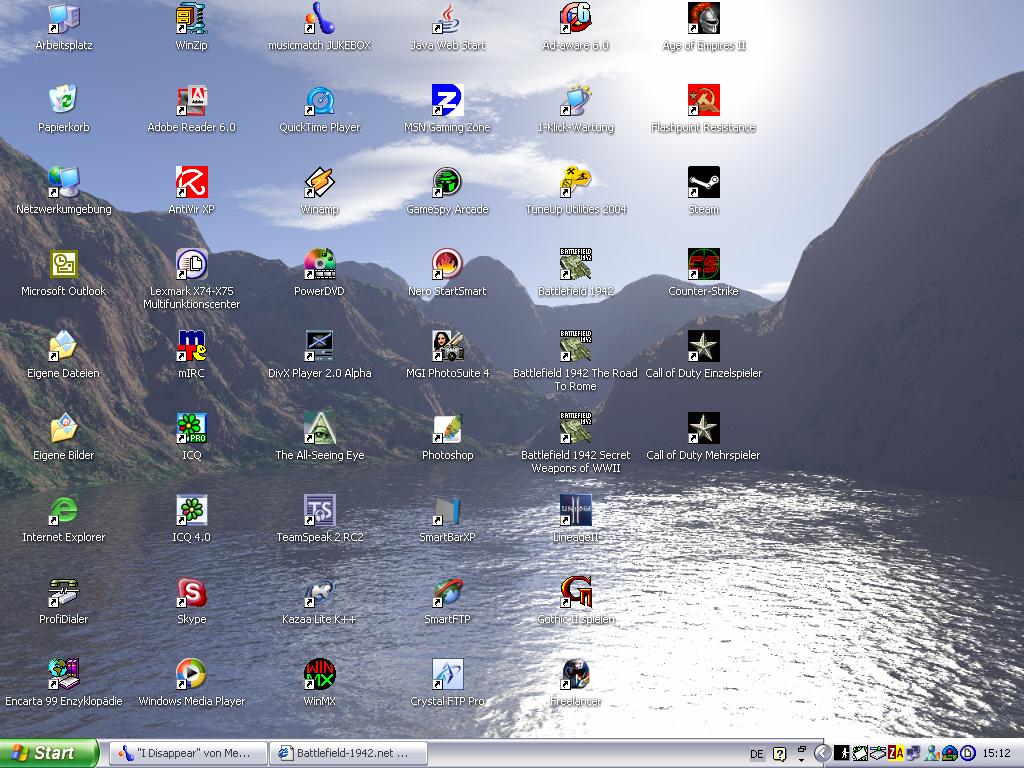The width and height of the screenshot is (1024, 768).
Task: Switch to the Battlefield-1942.net taskbar window
Action: [349, 753]
